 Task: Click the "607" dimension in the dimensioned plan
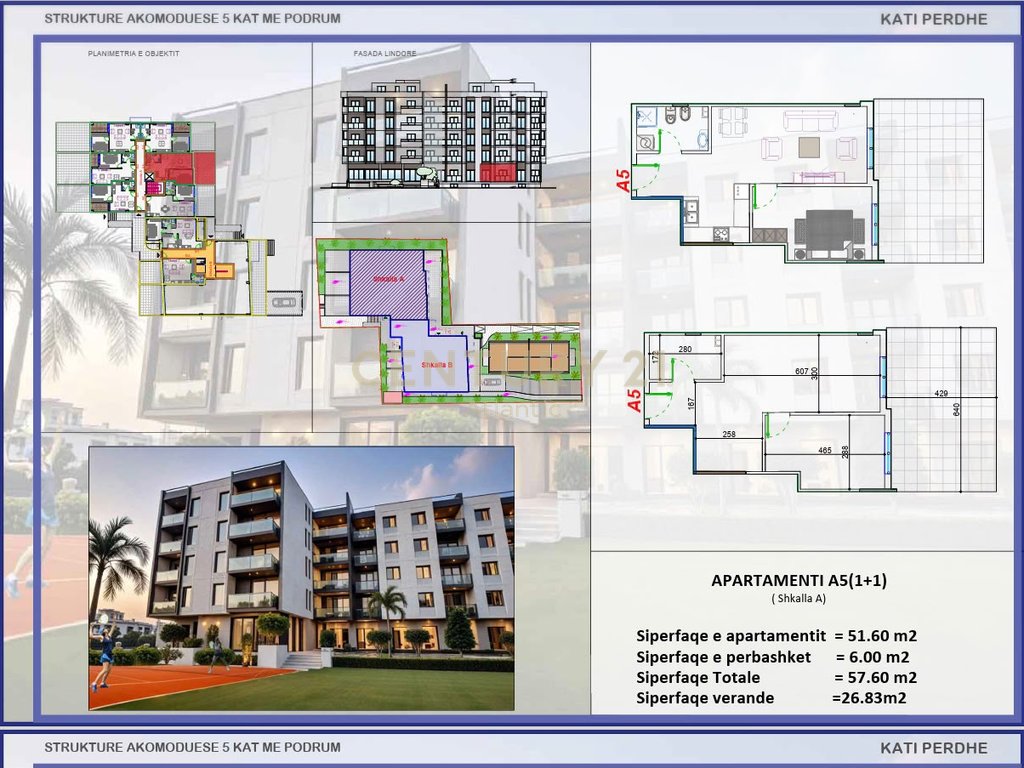pos(802,372)
